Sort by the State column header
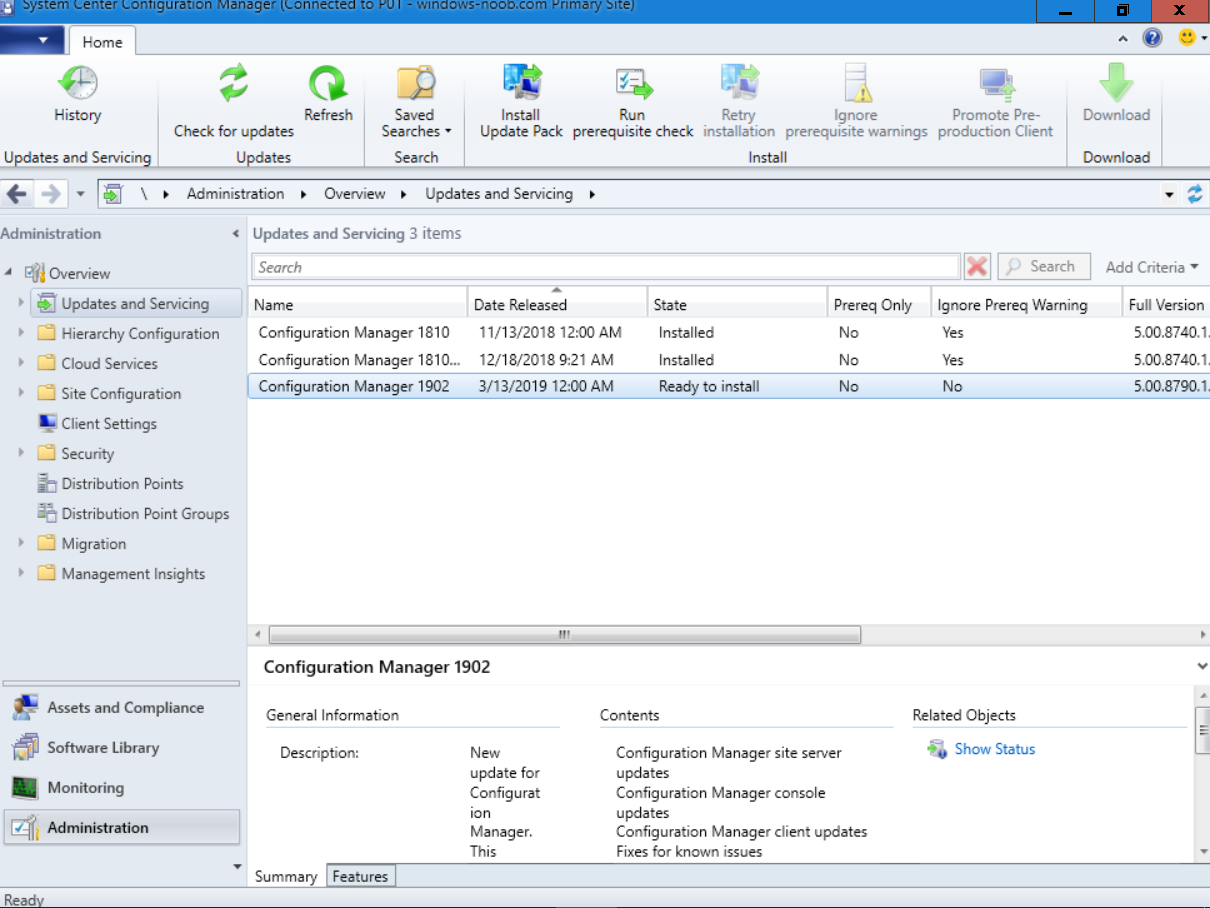 737,305
